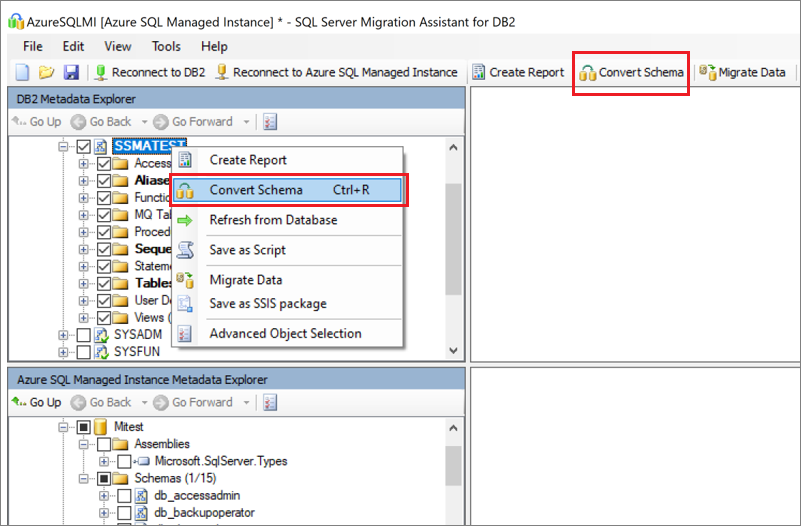Viewport: 801px width, 526px height.
Task: Click DB2 explorer scrollbar down arrow
Action: [453, 350]
